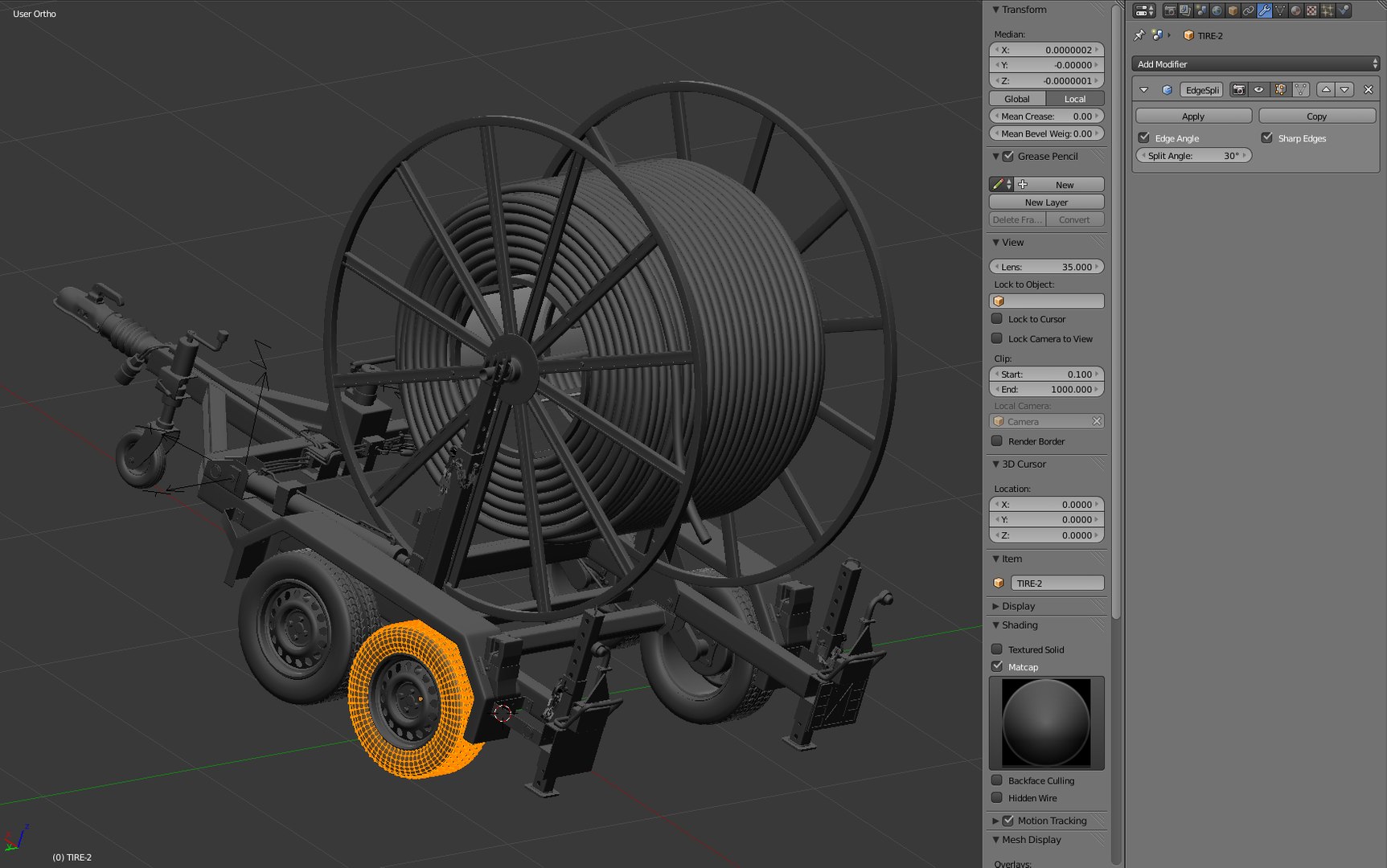Enable Hidden Wire

tap(997, 798)
